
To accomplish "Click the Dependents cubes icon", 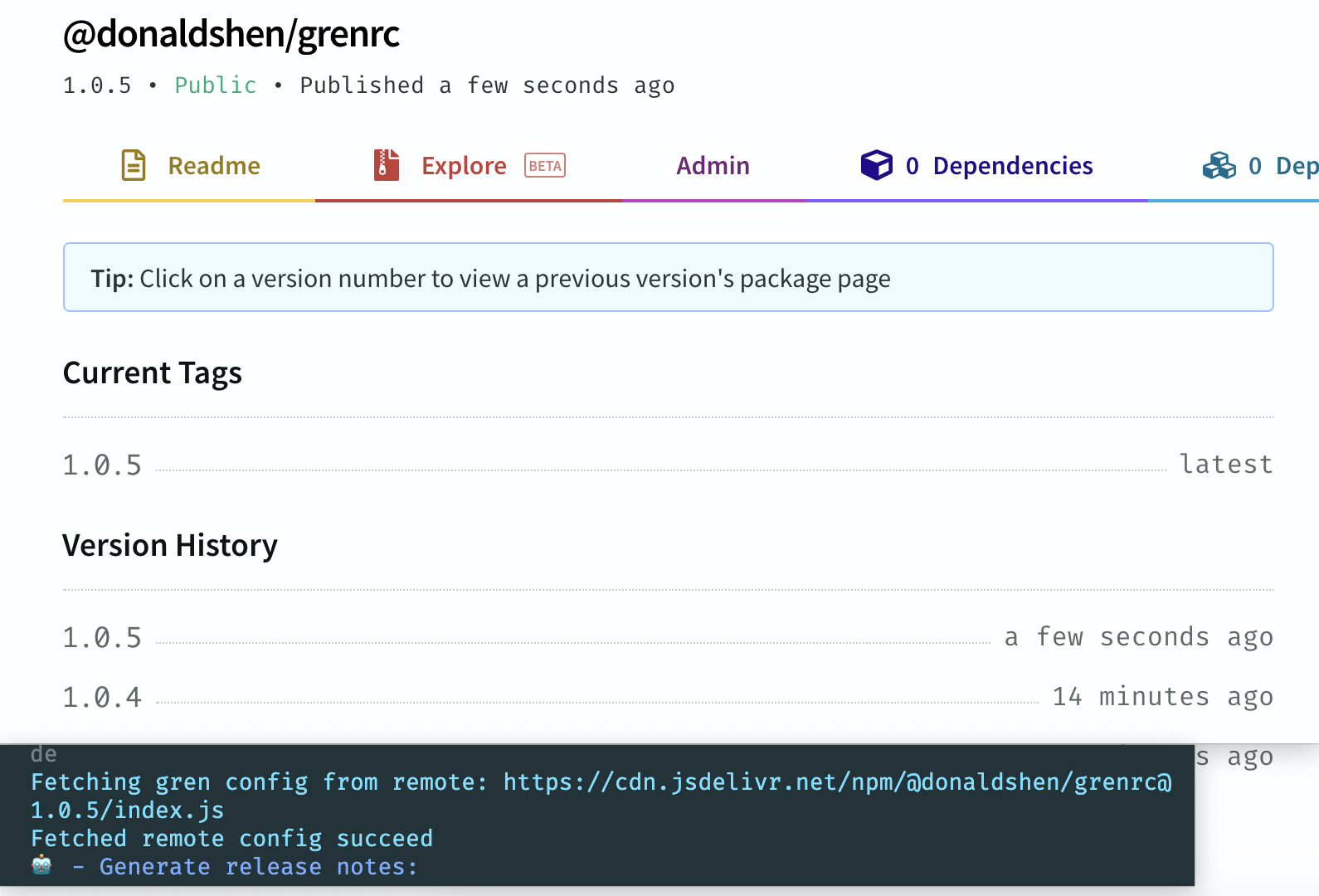I will (x=1219, y=166).
